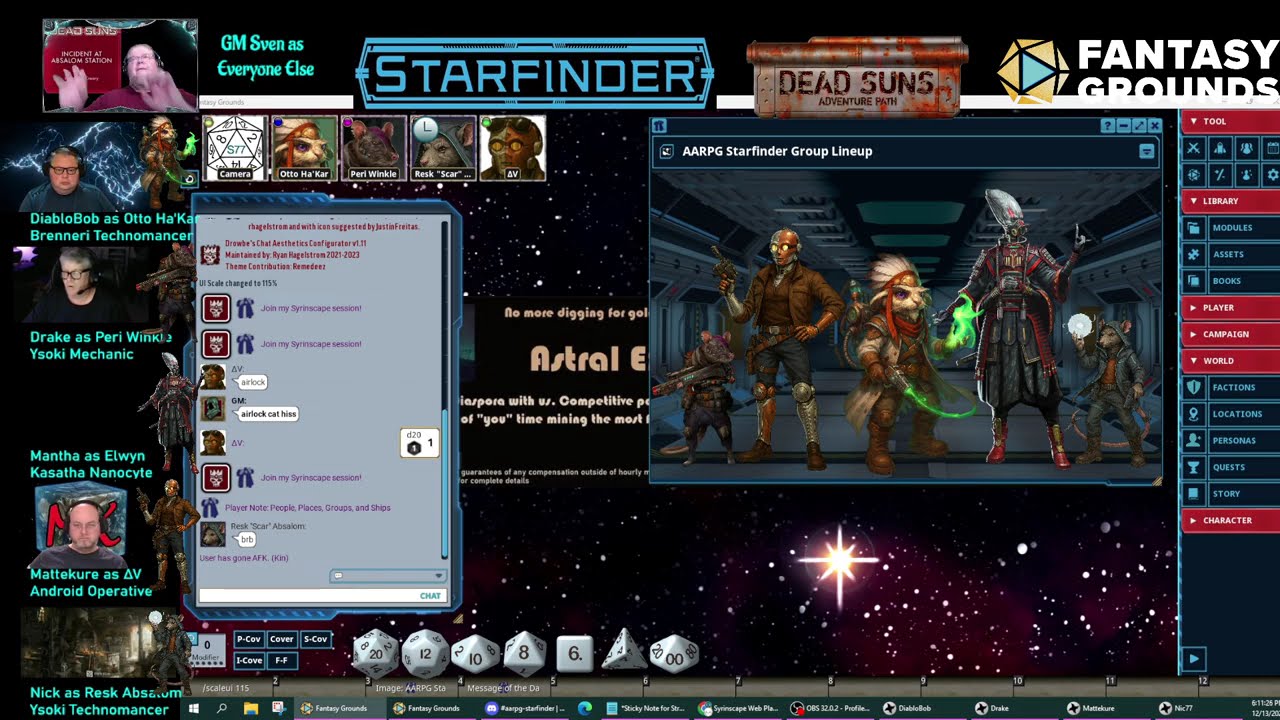Toggle the pin at Group Lineup top-left corner

(660, 126)
